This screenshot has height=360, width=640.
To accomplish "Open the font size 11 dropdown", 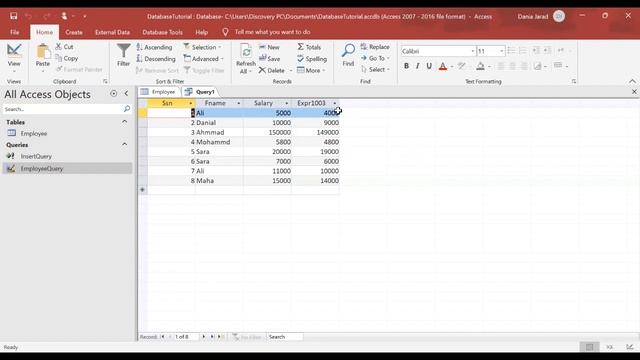I will pos(502,51).
